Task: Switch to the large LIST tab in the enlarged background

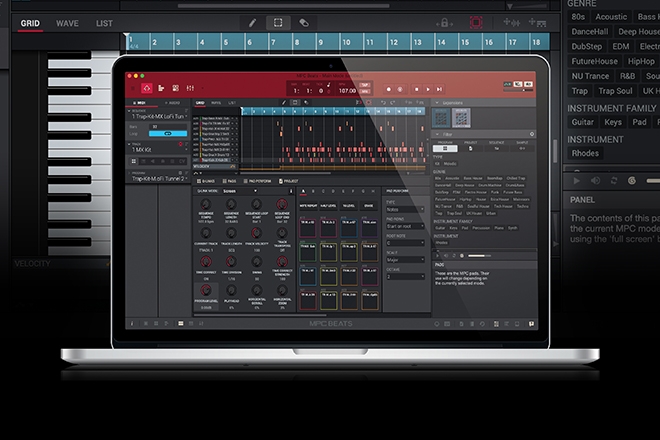Action: click(x=104, y=24)
